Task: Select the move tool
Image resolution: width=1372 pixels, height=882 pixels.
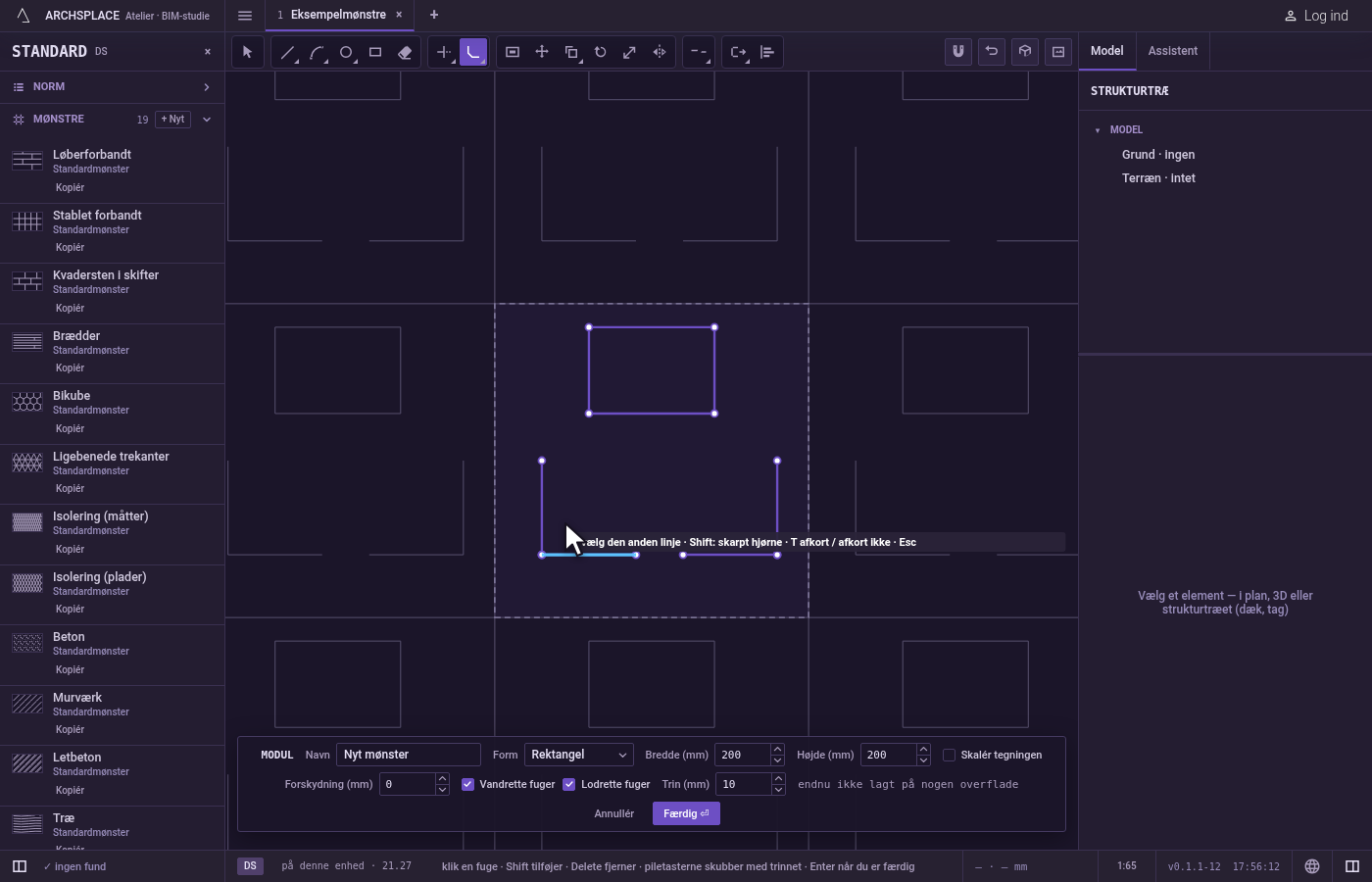Action: [542, 52]
